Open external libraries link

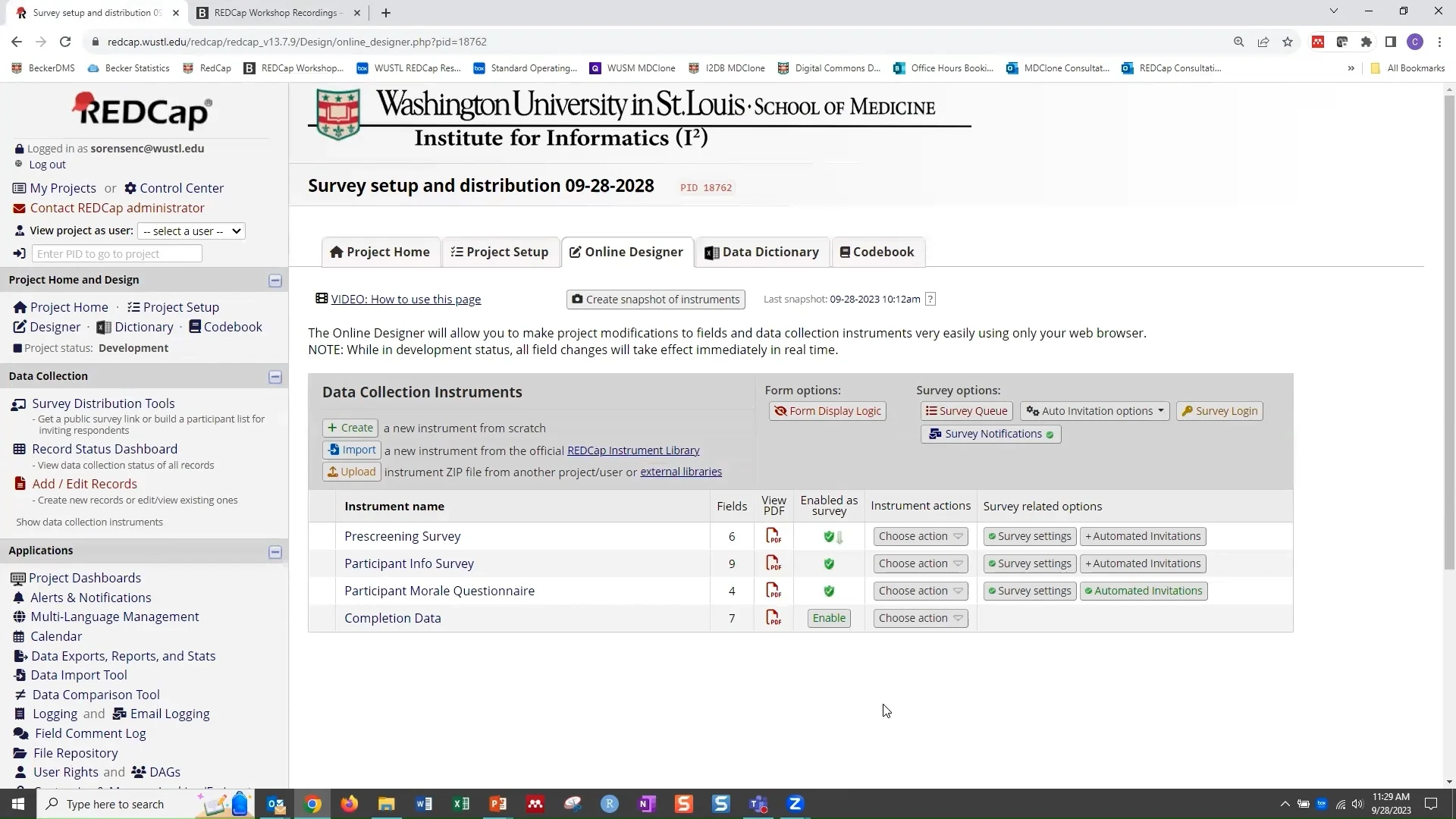pyautogui.click(x=681, y=472)
